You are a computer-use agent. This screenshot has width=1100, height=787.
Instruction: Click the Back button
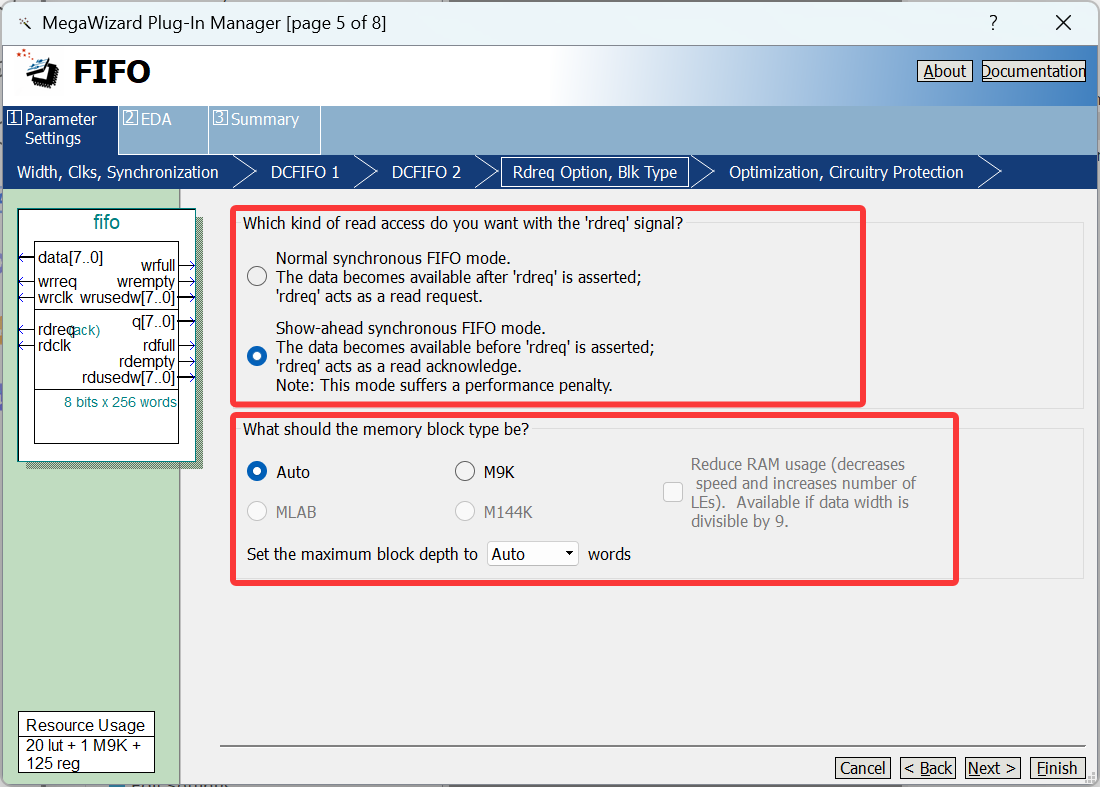[x=927, y=768]
